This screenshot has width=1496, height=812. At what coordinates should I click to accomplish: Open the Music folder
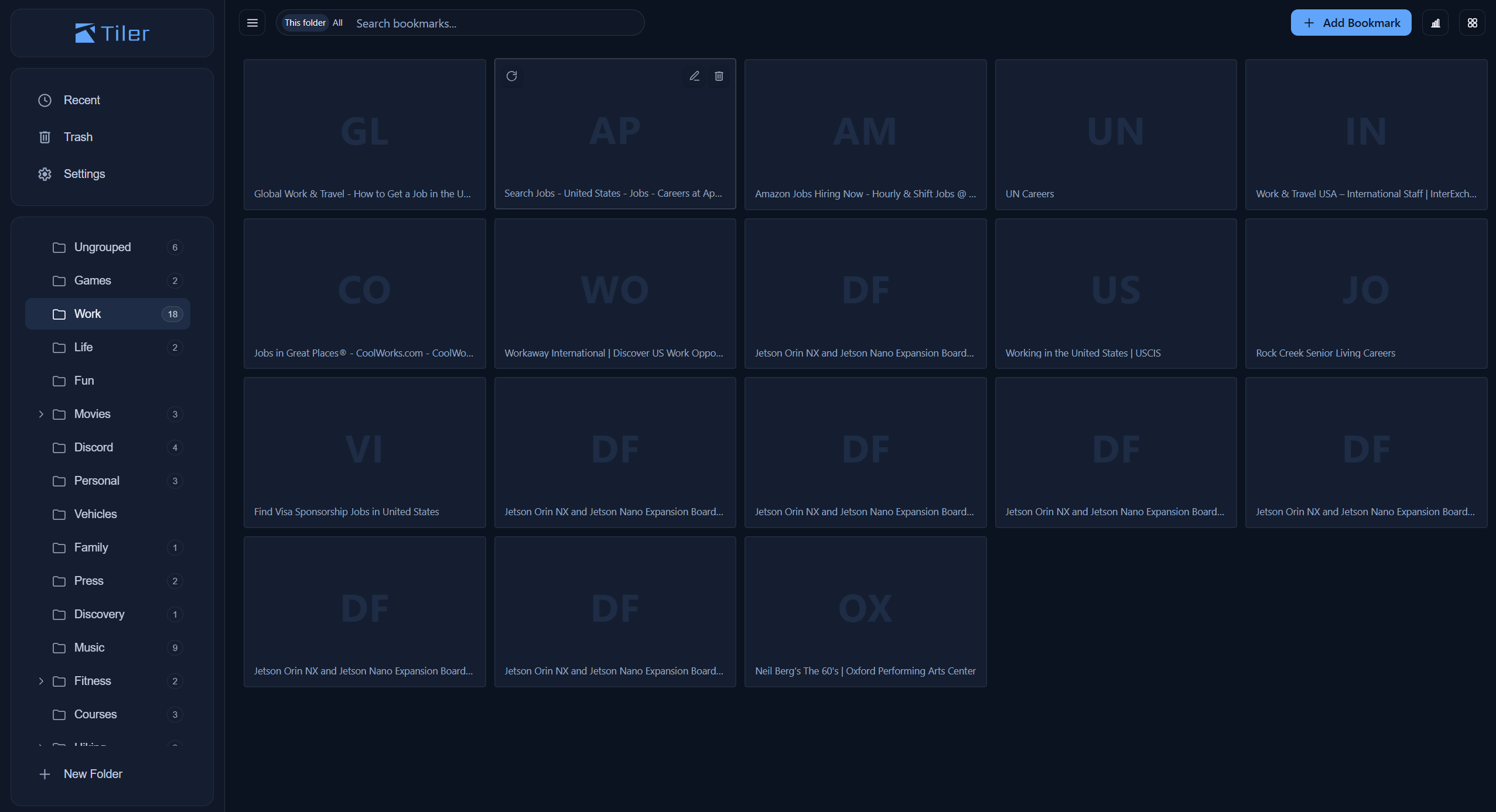(89, 647)
